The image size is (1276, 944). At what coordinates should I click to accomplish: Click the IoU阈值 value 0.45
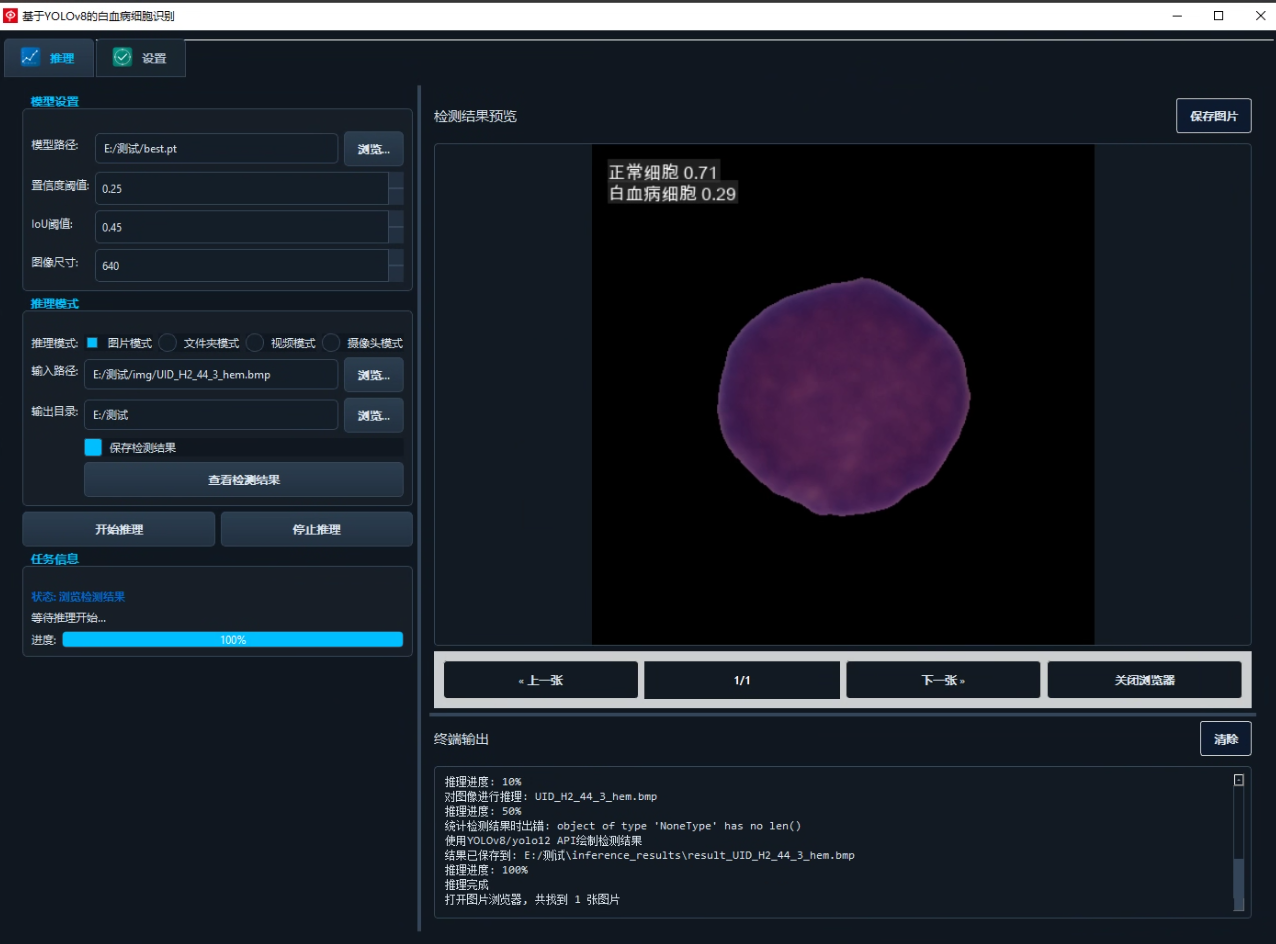(x=242, y=227)
